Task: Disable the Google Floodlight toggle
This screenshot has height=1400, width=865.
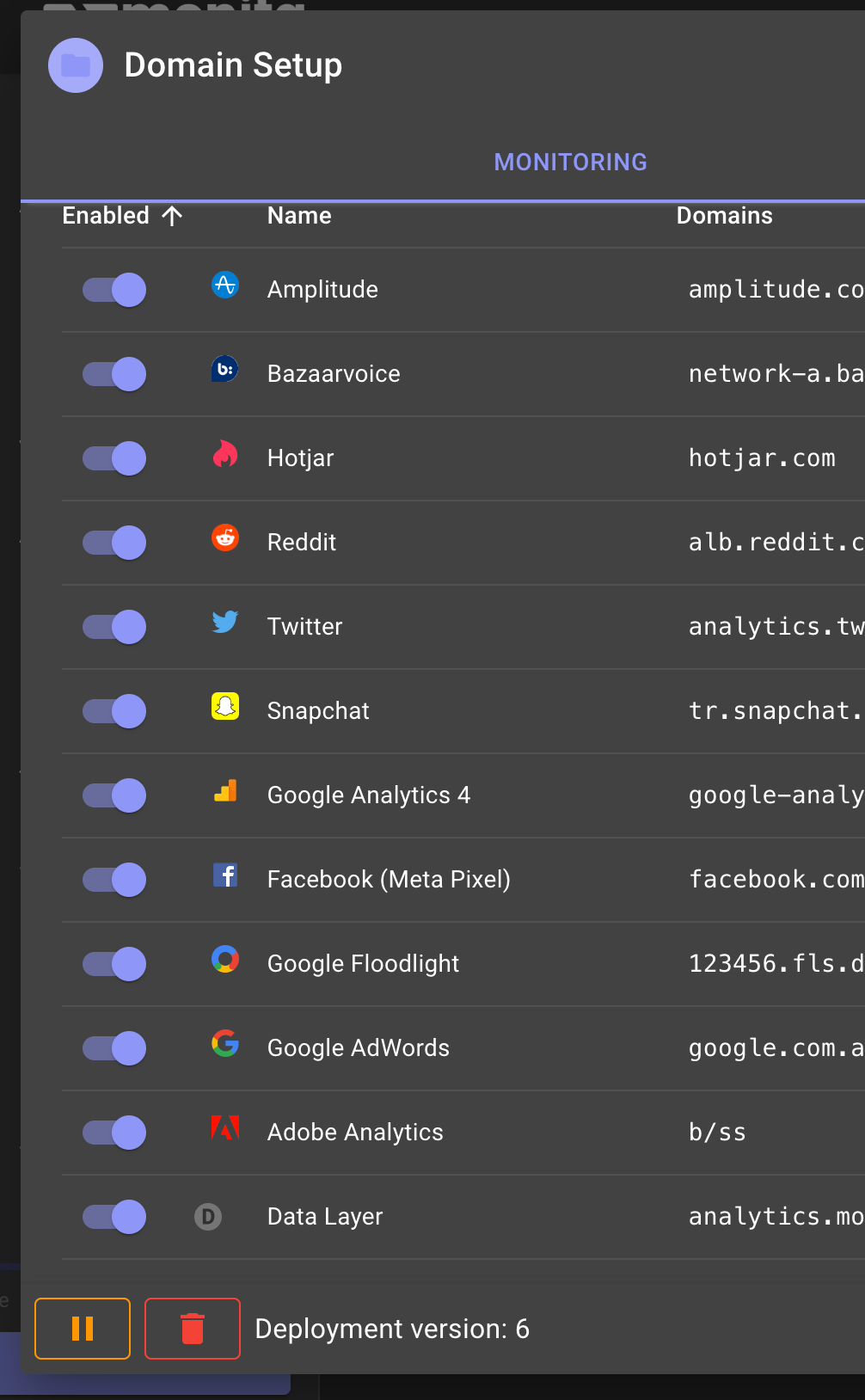Action: (x=114, y=964)
